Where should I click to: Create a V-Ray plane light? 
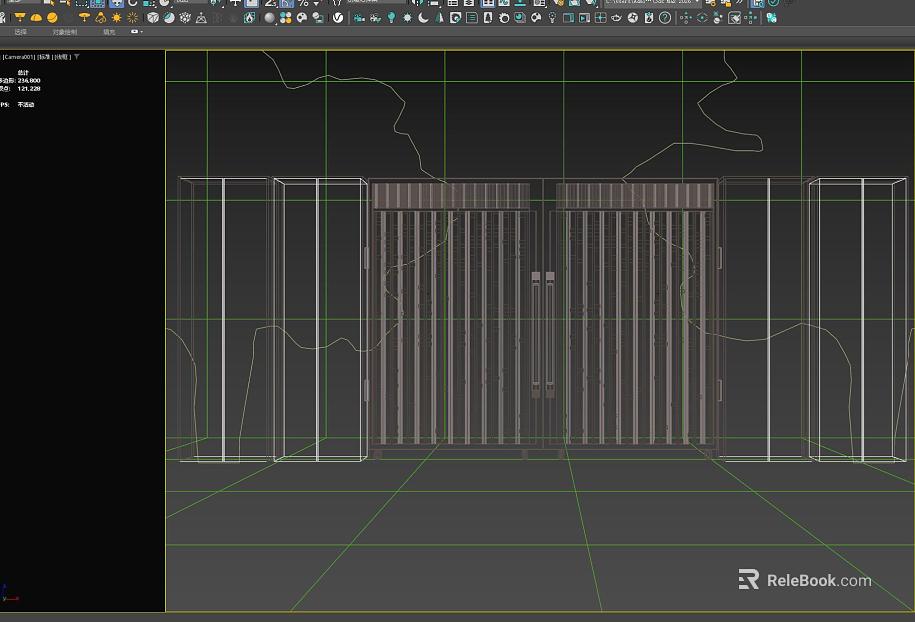point(20,18)
